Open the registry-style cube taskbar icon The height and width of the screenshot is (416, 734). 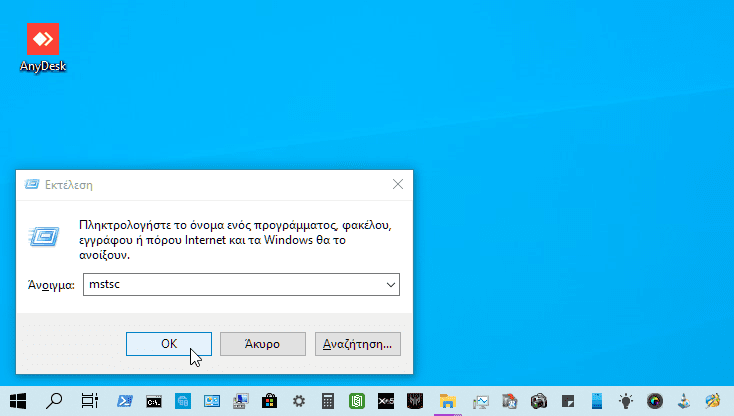tap(509, 401)
